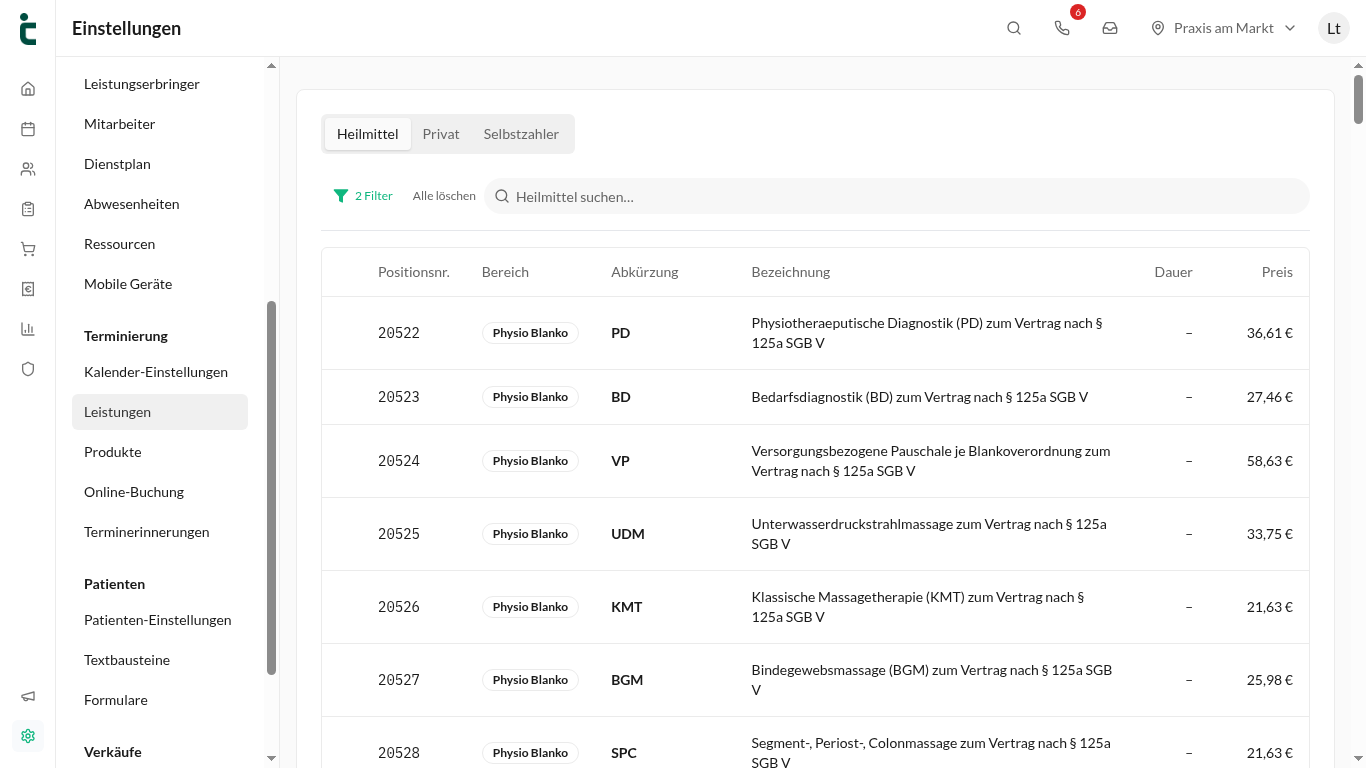Screen dimensions: 1366x768
Task: Click position number 20528
Action: [x=399, y=753]
